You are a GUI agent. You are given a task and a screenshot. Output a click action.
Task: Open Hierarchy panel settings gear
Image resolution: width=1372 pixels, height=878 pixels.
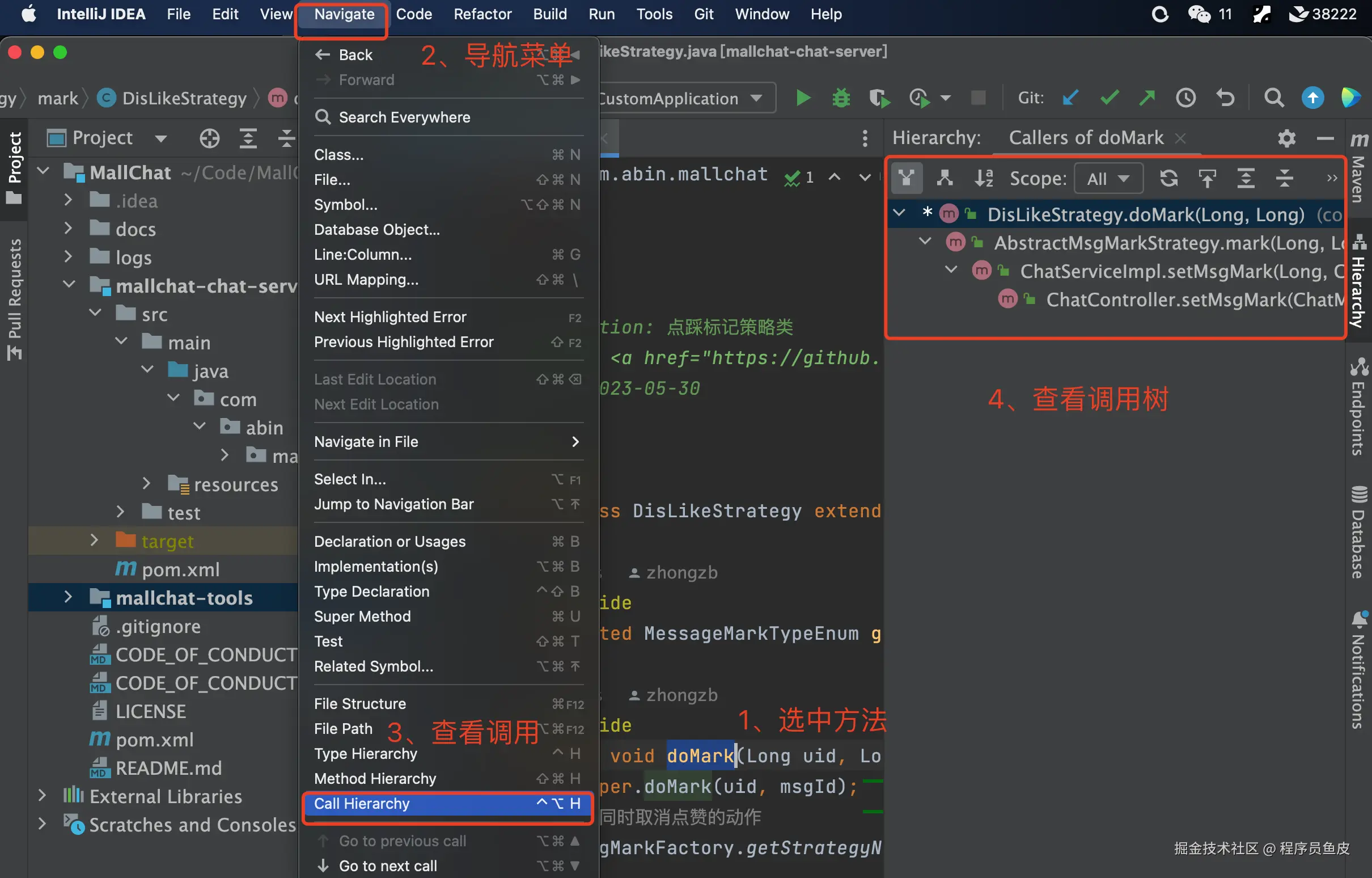1286,138
